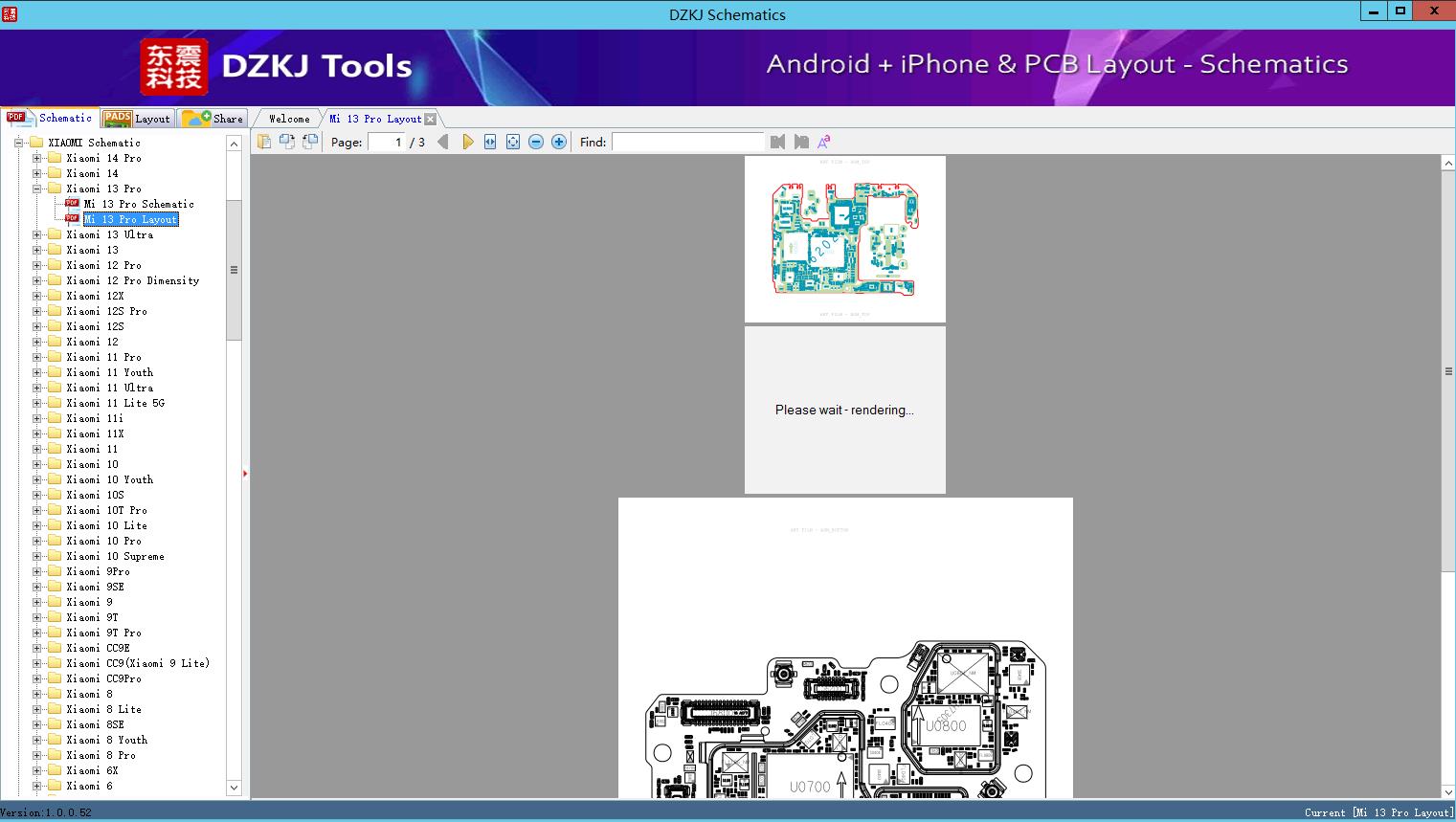The width and height of the screenshot is (1456, 822).
Task: Select Xiaomi CC9(Xiaomi 9 Lite) tree item
Action: tap(139, 663)
